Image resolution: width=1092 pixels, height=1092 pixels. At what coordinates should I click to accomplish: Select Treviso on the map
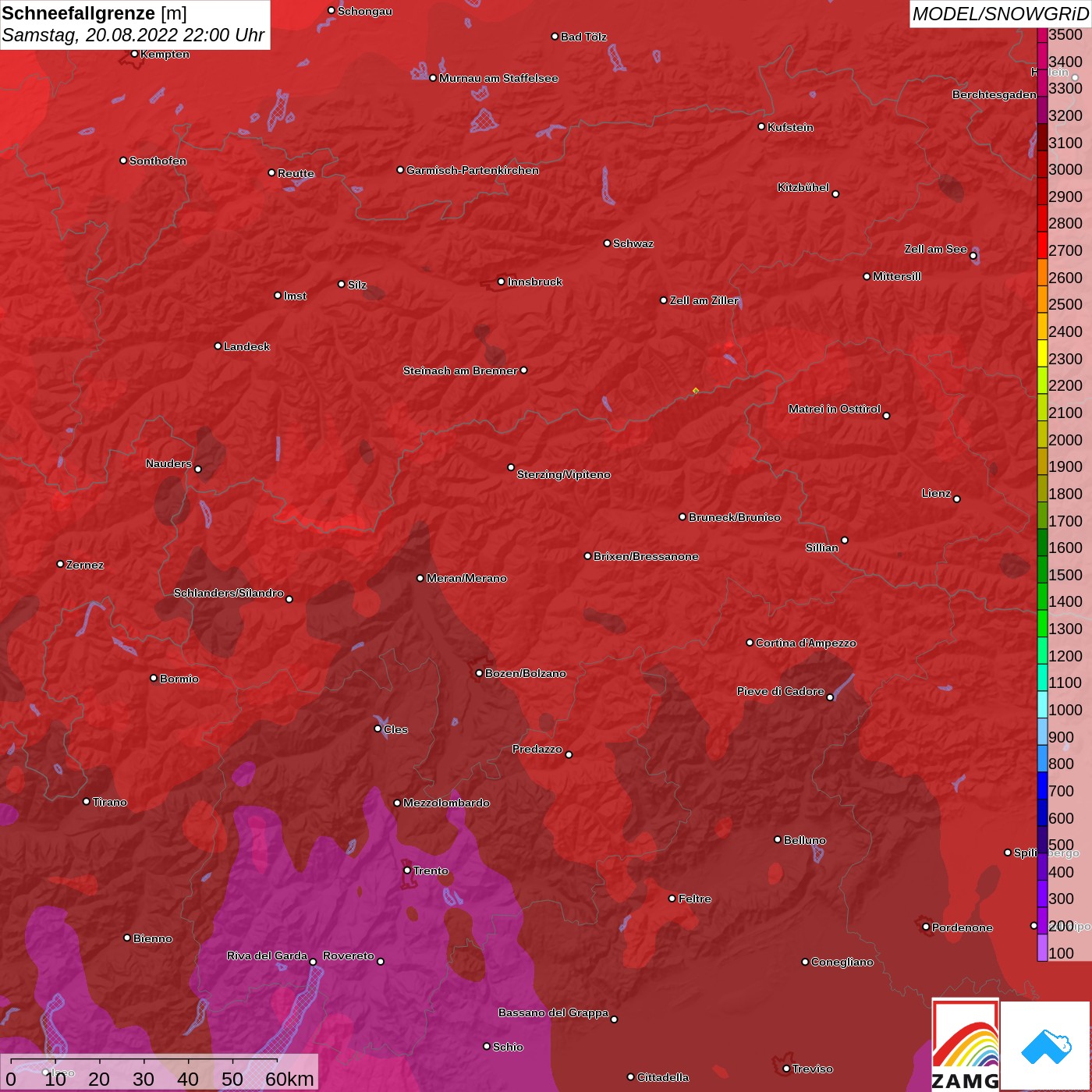pos(813,1069)
